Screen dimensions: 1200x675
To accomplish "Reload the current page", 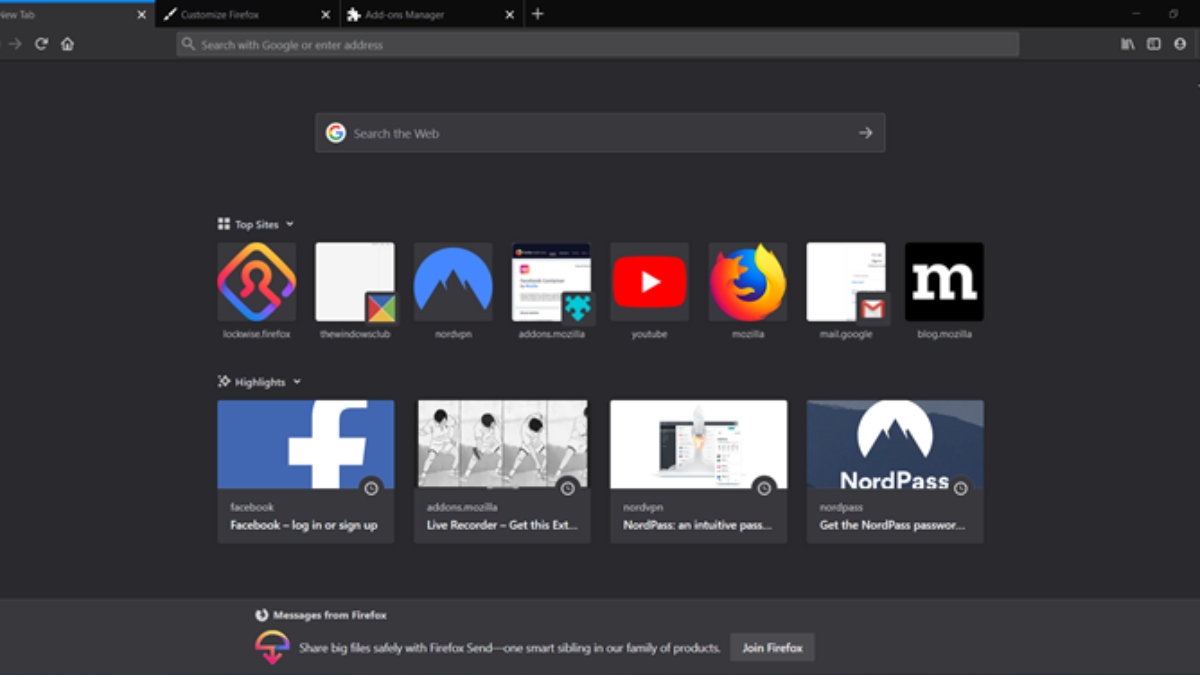I will pyautogui.click(x=41, y=44).
